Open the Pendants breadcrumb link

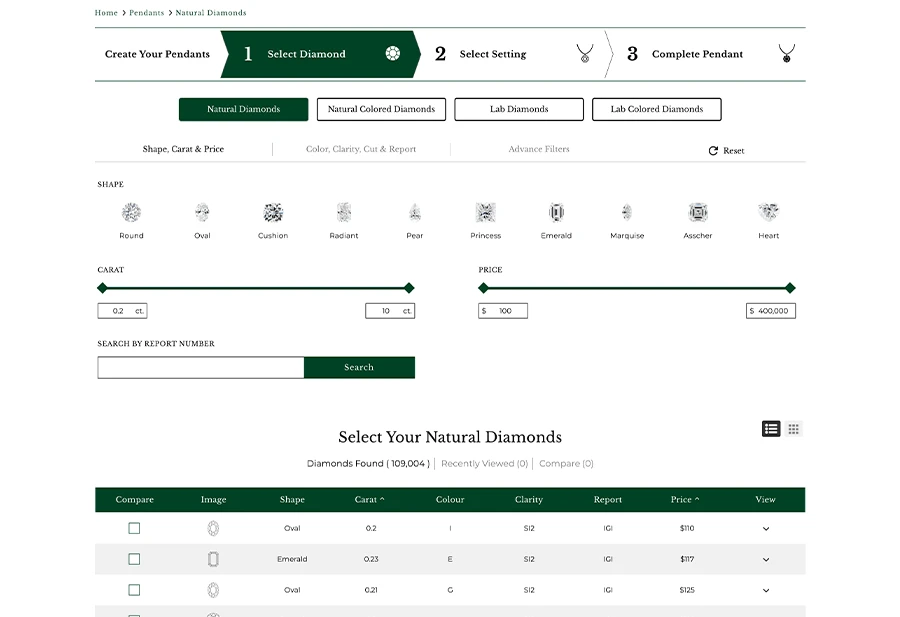[146, 13]
